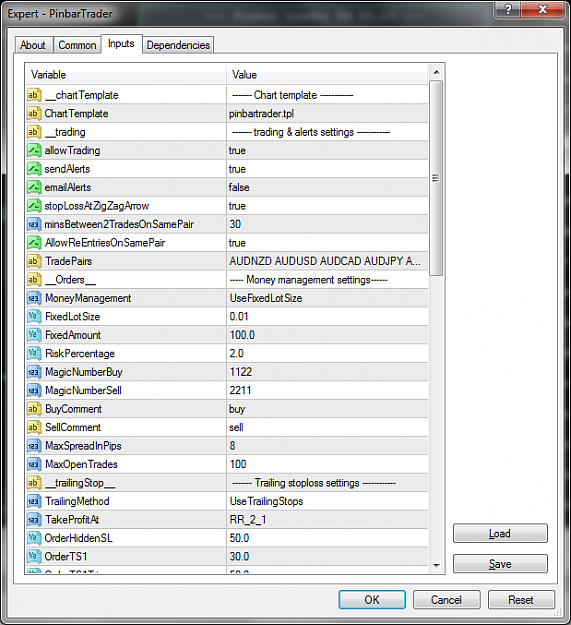The width and height of the screenshot is (571, 625).
Task: Click the double icon beside FixedAmount
Action: tap(34, 335)
